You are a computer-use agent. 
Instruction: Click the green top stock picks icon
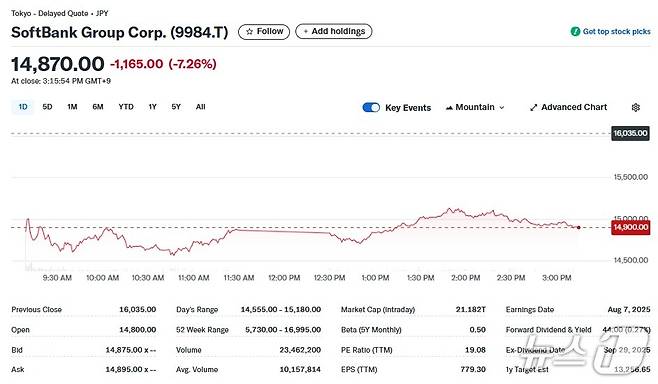[x=575, y=31]
